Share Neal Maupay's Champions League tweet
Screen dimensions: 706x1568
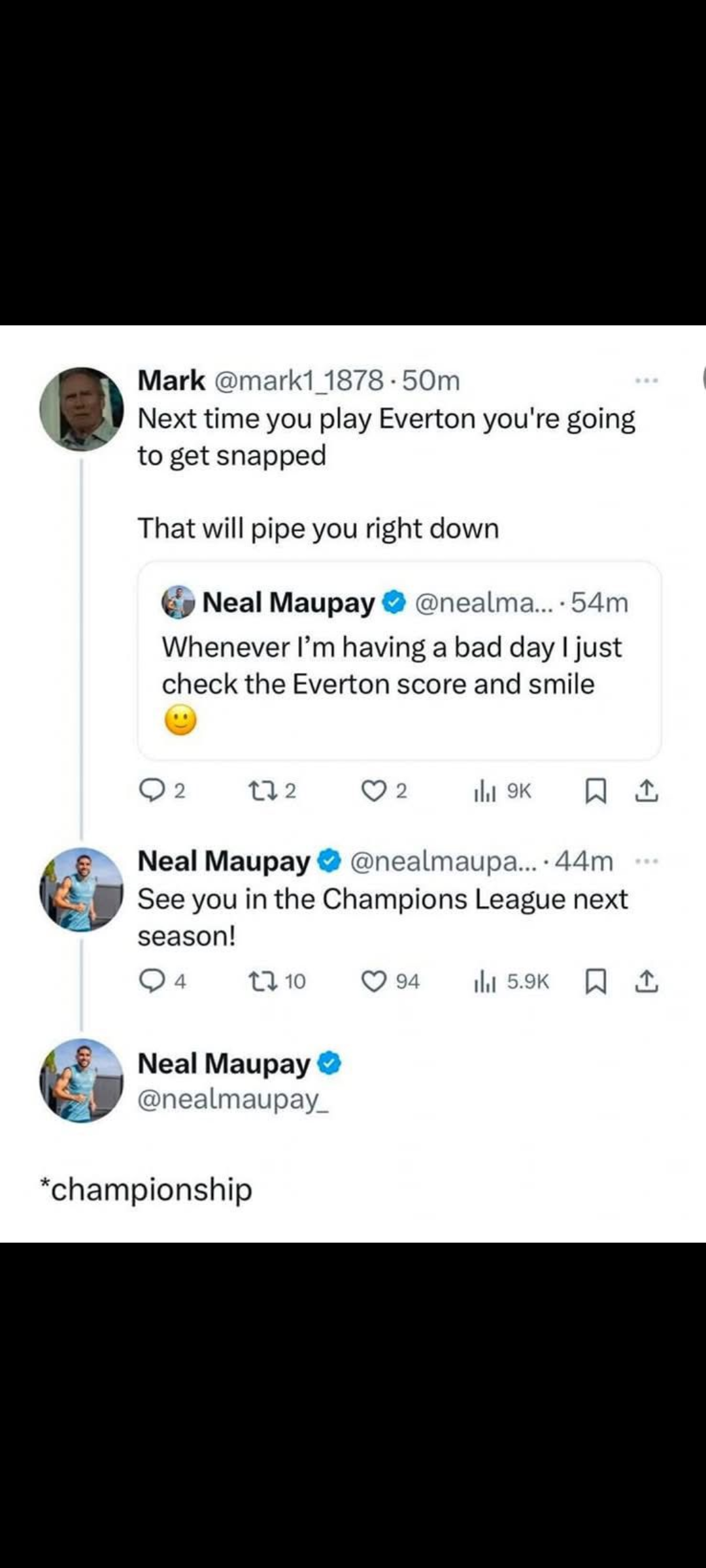coord(647,981)
